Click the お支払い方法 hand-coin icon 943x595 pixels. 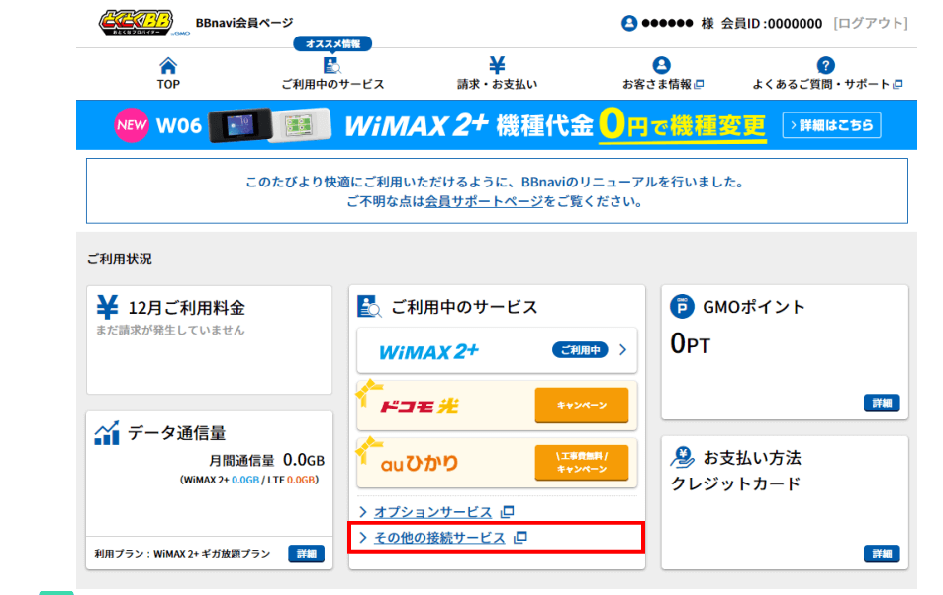[x=683, y=457]
